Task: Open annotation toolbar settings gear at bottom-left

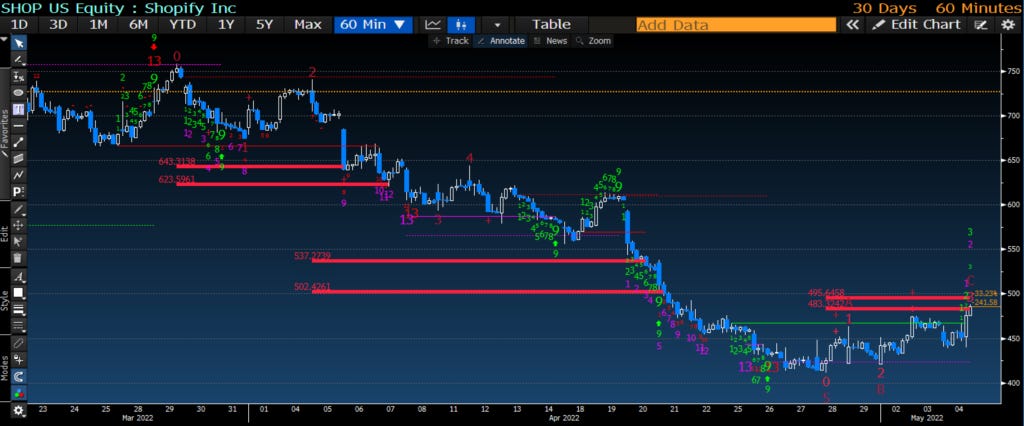Action: tap(19, 411)
